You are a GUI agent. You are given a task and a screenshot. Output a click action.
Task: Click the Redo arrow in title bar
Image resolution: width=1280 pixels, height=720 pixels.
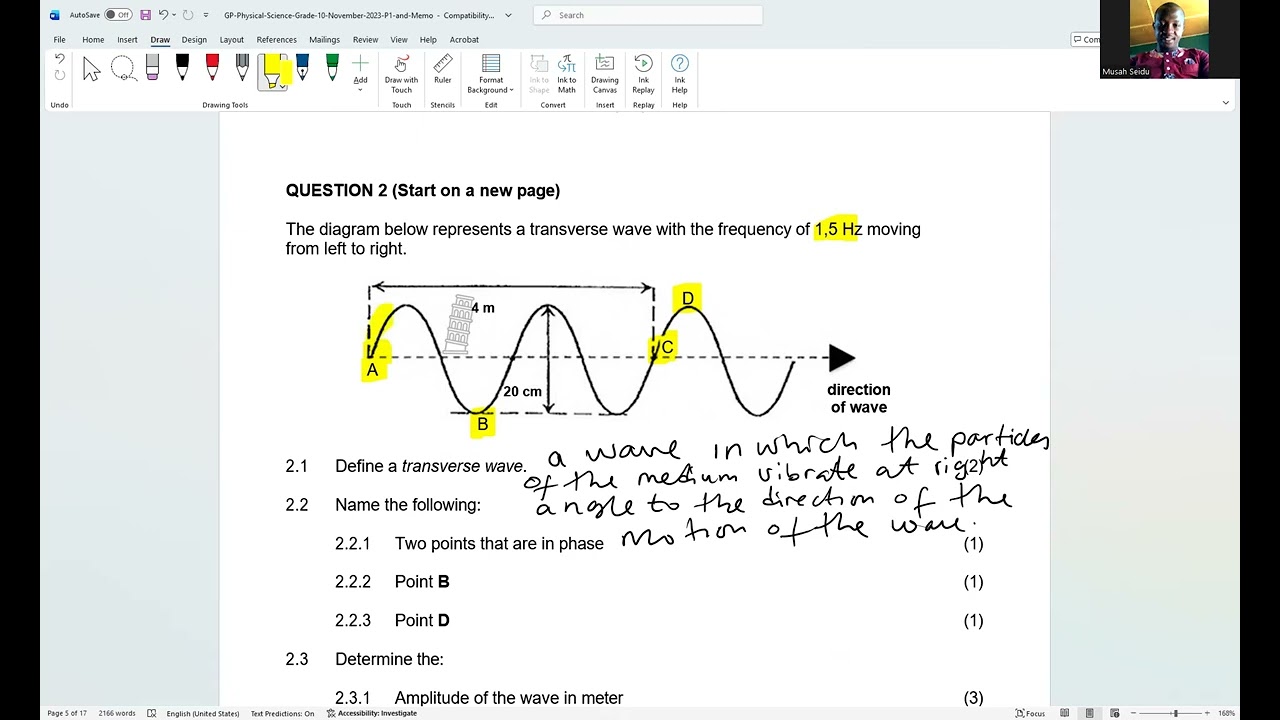(188, 15)
